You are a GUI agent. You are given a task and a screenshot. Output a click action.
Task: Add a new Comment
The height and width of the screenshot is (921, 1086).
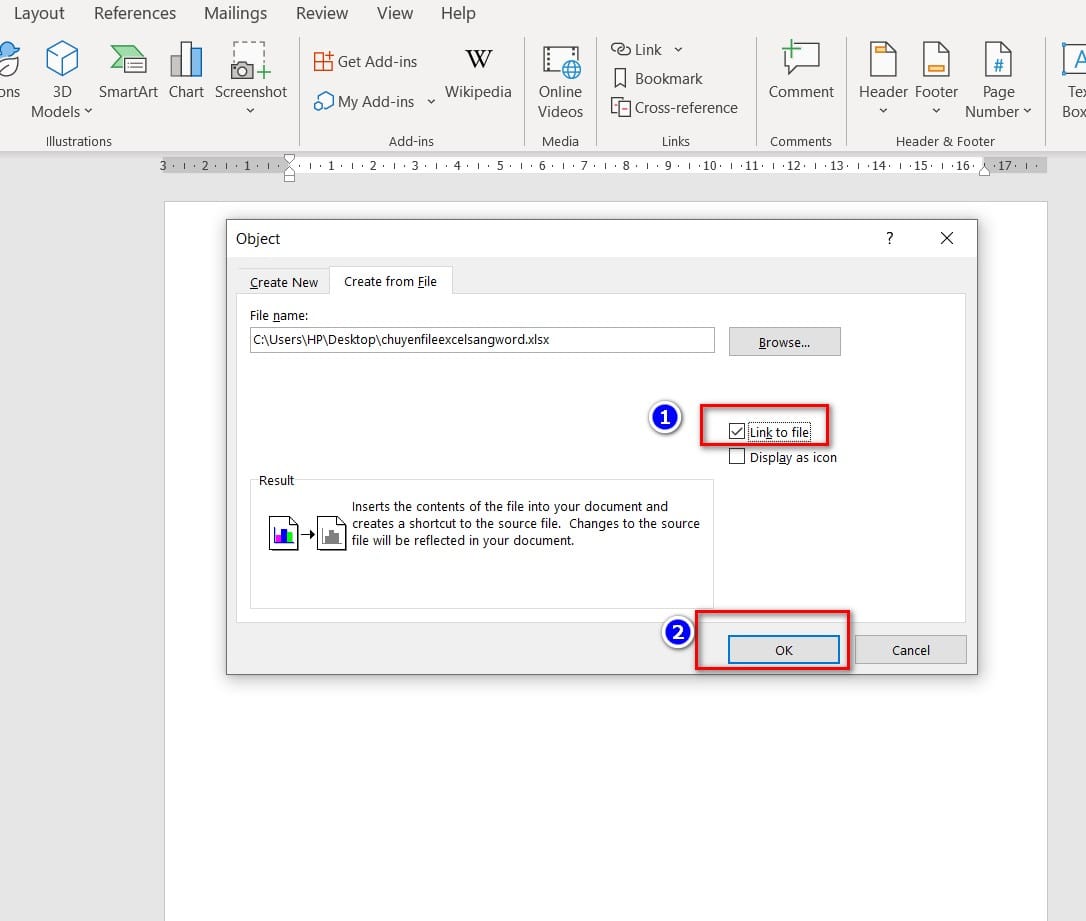tap(801, 72)
